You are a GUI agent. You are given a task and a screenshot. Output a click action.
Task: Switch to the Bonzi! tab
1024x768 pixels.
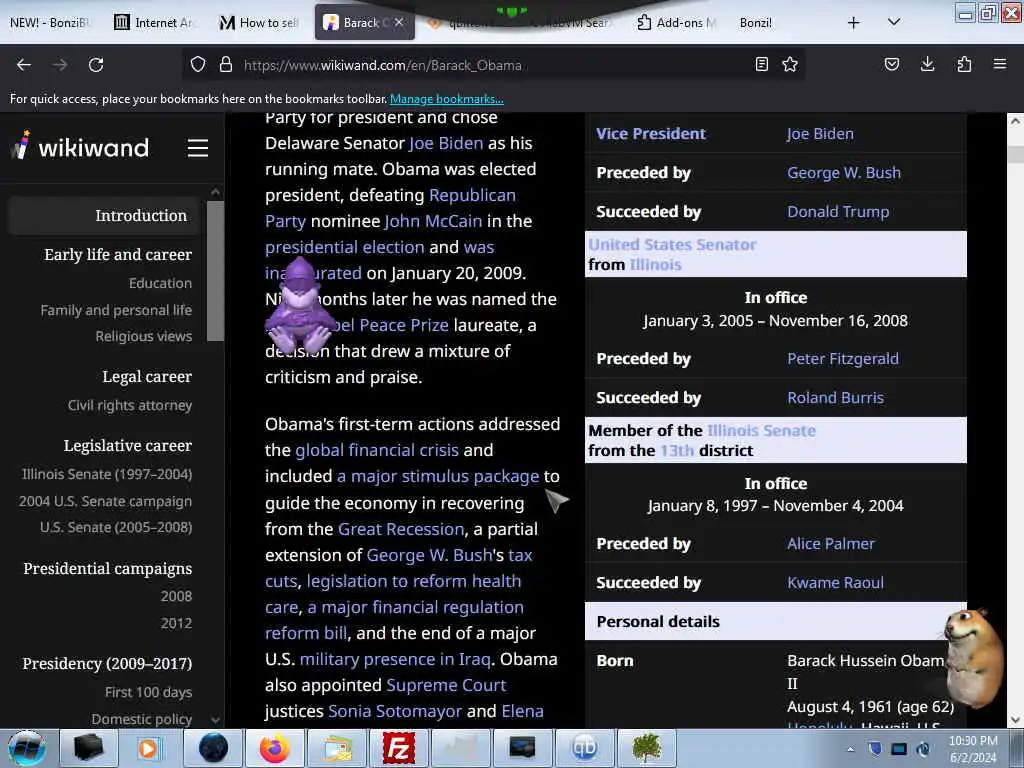click(756, 23)
